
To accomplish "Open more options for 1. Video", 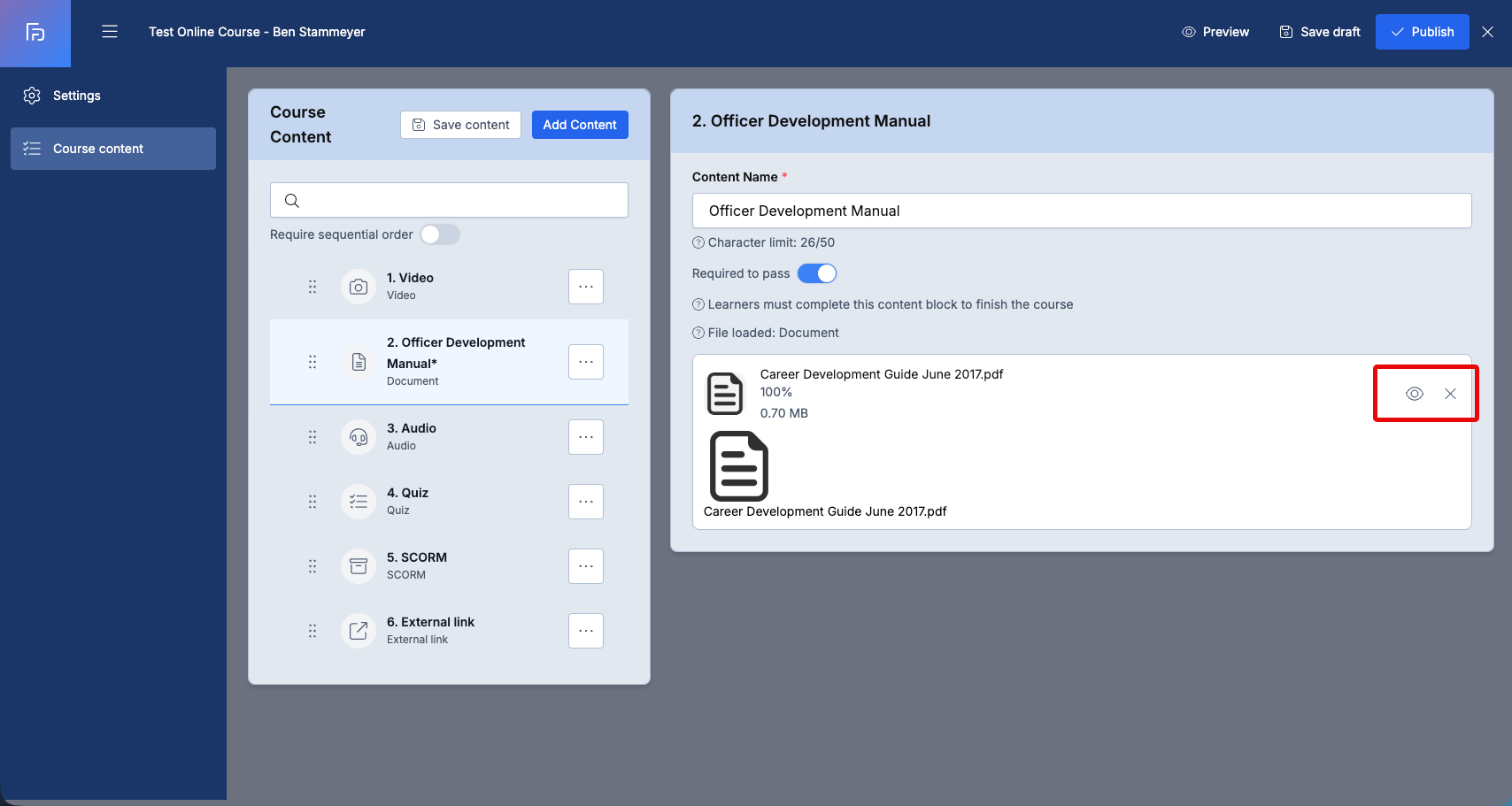I will (586, 287).
